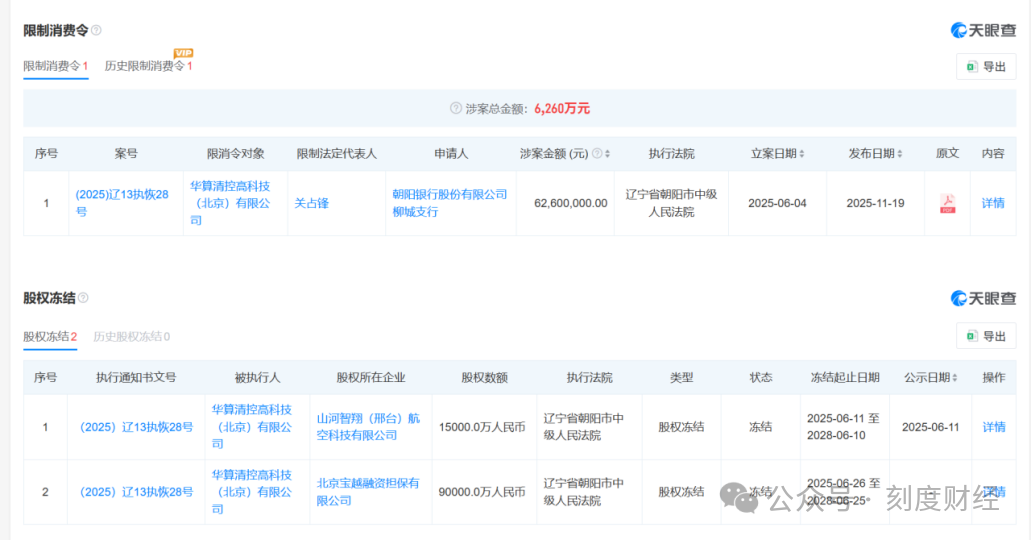1032x540 pixels.
Task: Open 山河智翔（邢台）航空科技有限公司 link
Action: pos(368,427)
